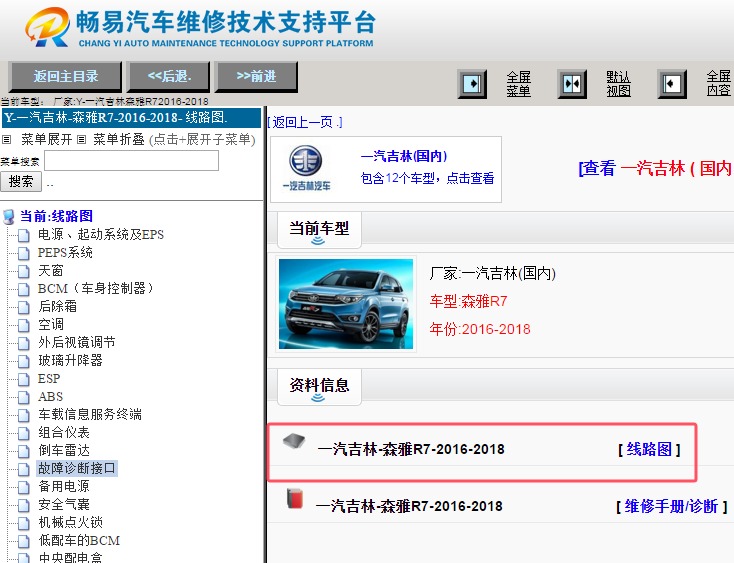Click the default view split icon

[572, 84]
